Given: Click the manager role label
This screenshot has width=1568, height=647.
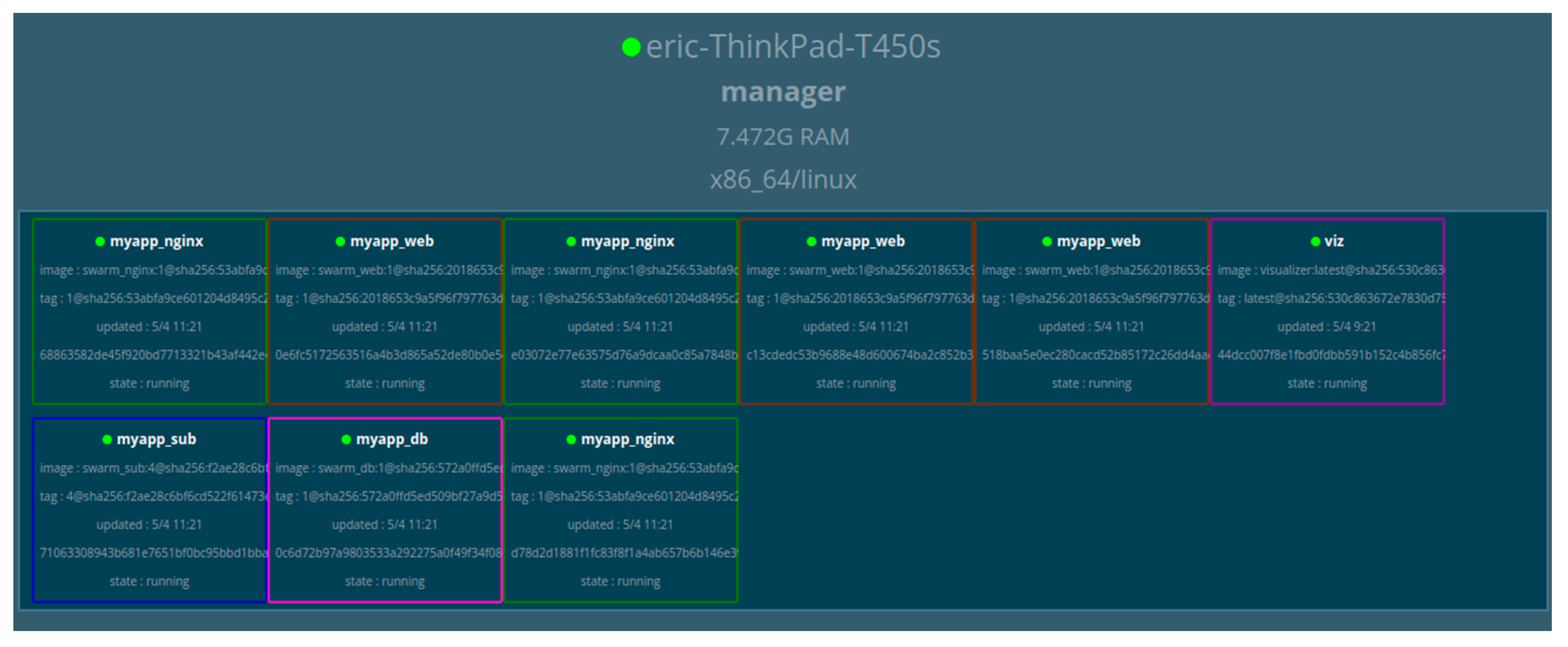Looking at the screenshot, I should [x=783, y=92].
